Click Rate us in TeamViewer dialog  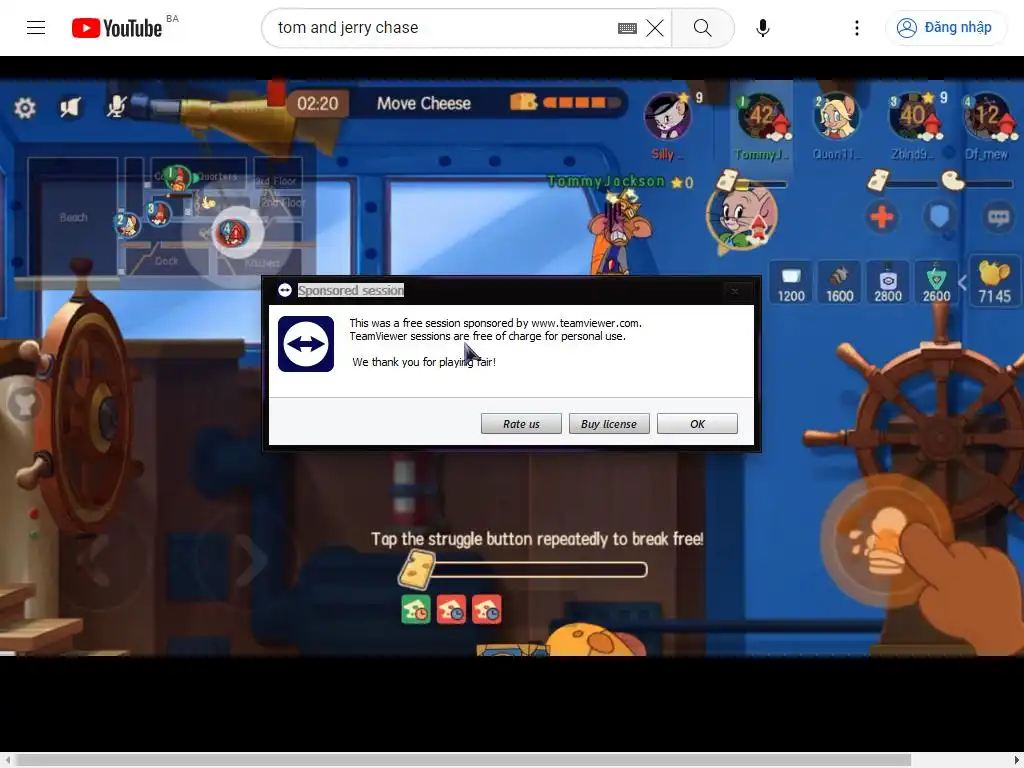521,424
